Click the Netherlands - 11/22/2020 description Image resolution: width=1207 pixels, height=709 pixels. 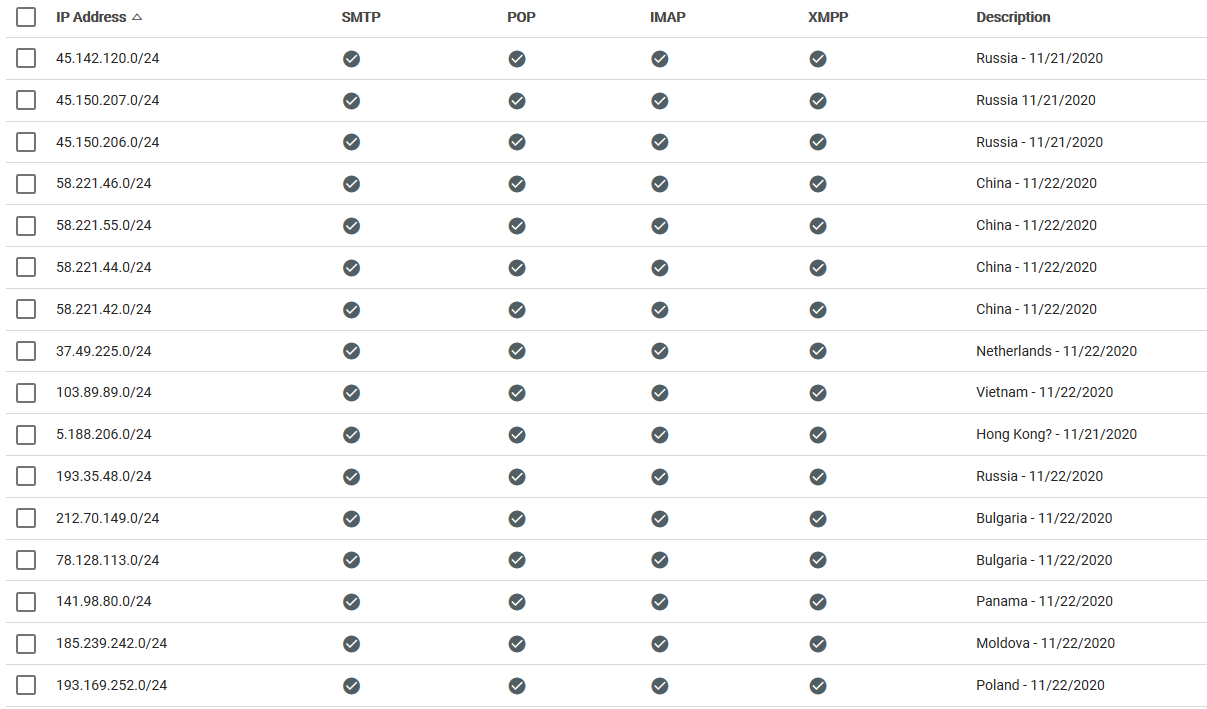click(x=1056, y=351)
